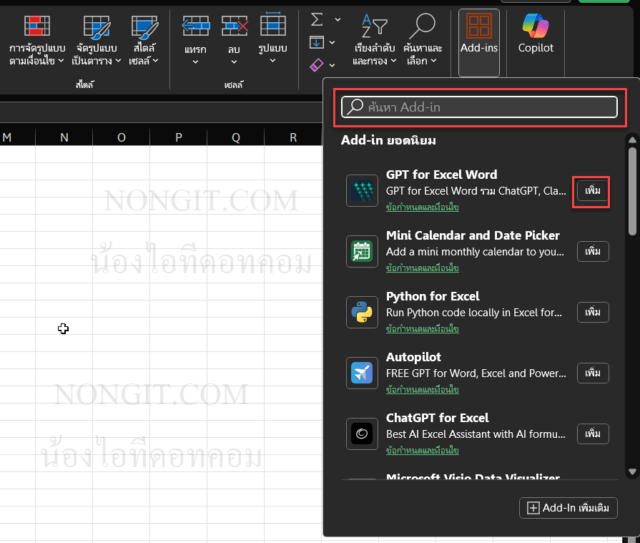Viewport: 640px width, 543px height.
Task: Open Sort and Filter (เรียงลำดับและกรอง)
Action: click(x=374, y=40)
